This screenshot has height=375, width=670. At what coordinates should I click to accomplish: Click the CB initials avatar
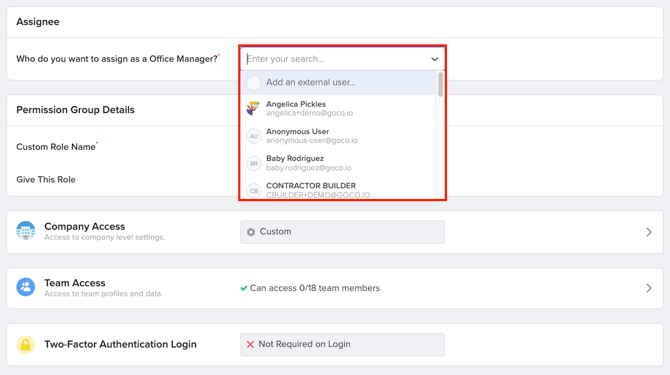254,190
